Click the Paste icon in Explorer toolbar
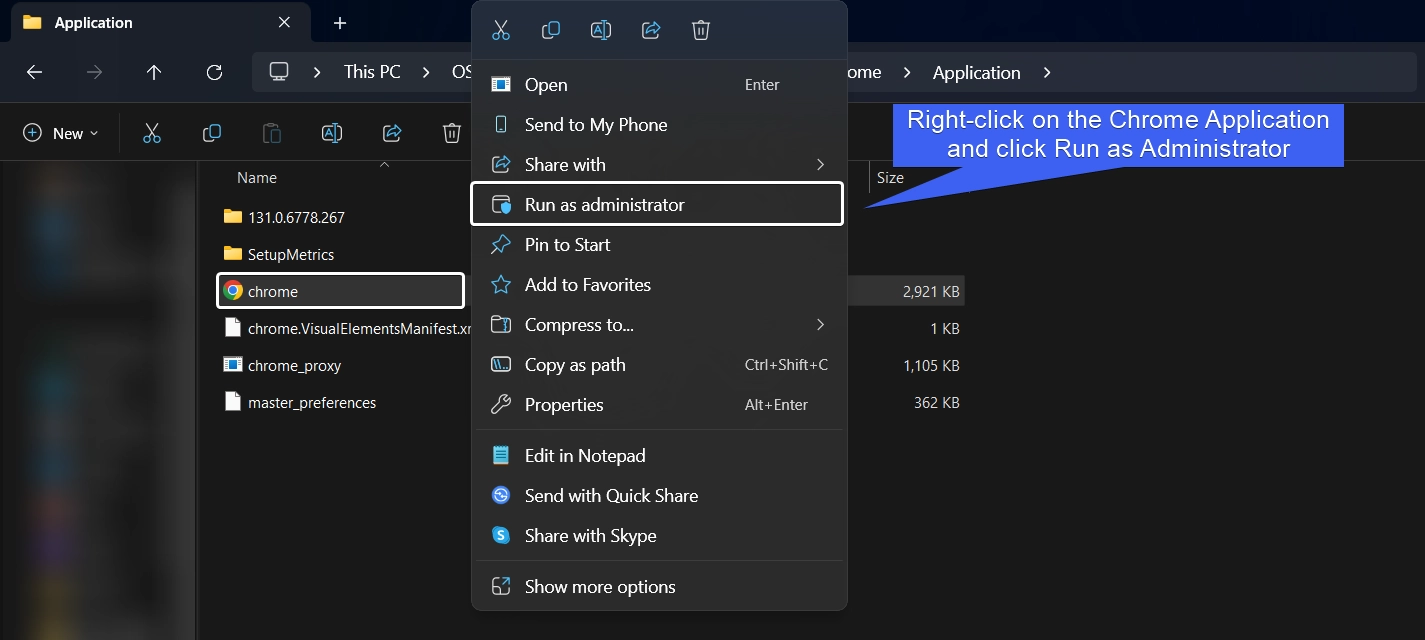1425x640 pixels. coord(272,133)
